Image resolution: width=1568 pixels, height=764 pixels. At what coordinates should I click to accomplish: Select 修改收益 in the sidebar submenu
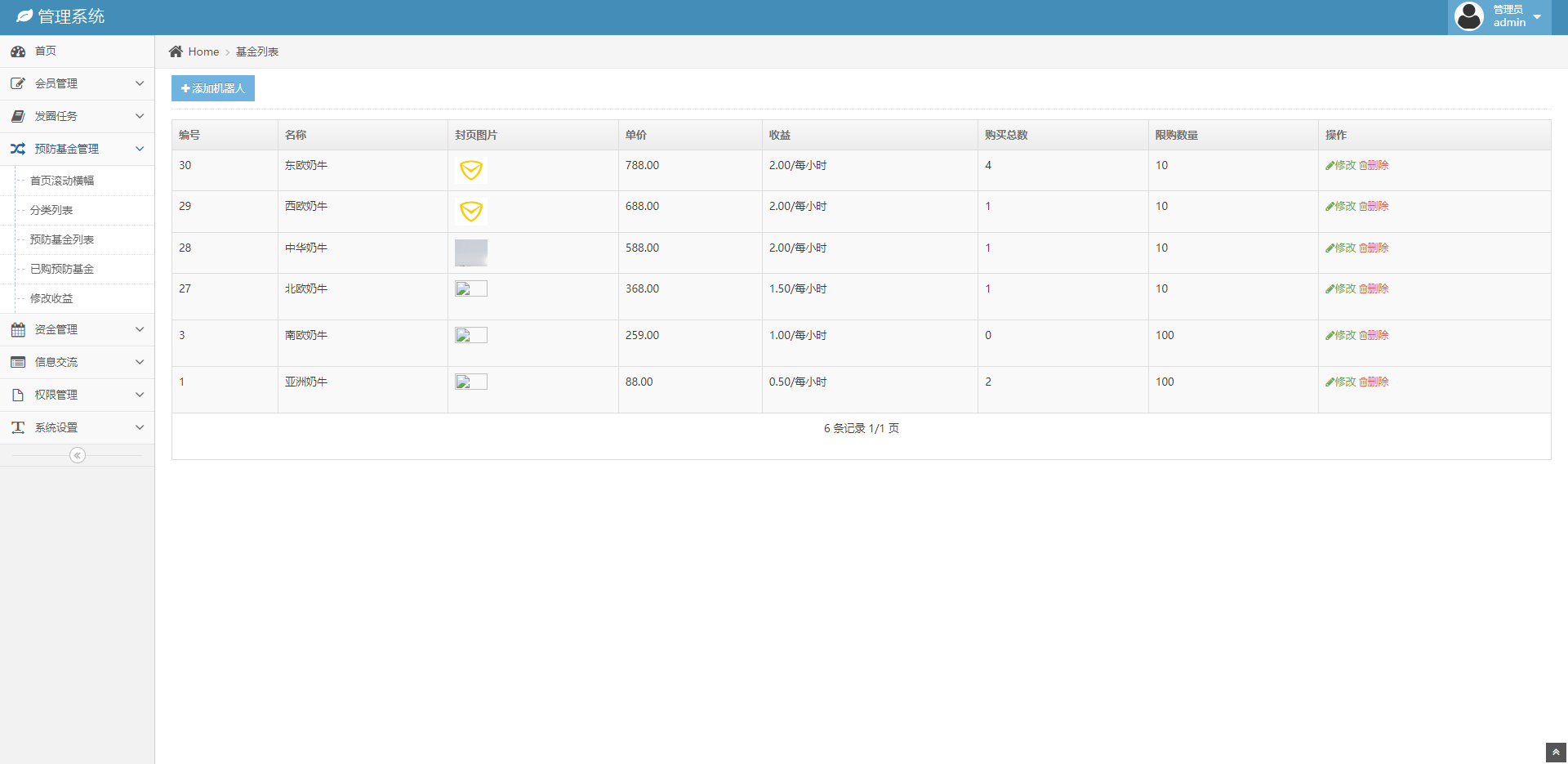click(51, 298)
